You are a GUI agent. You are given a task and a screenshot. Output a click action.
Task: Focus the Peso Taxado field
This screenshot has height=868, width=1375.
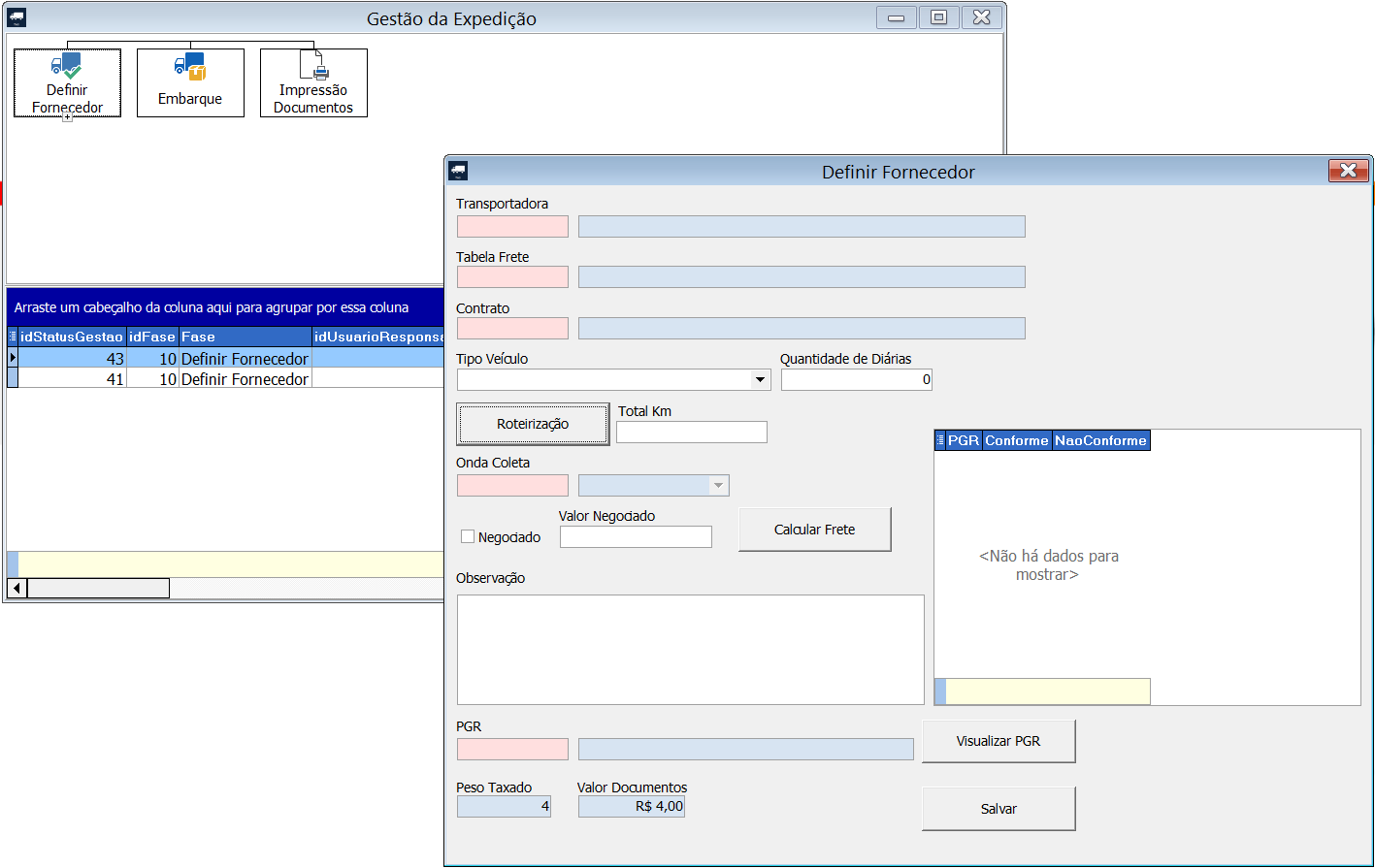coord(504,806)
